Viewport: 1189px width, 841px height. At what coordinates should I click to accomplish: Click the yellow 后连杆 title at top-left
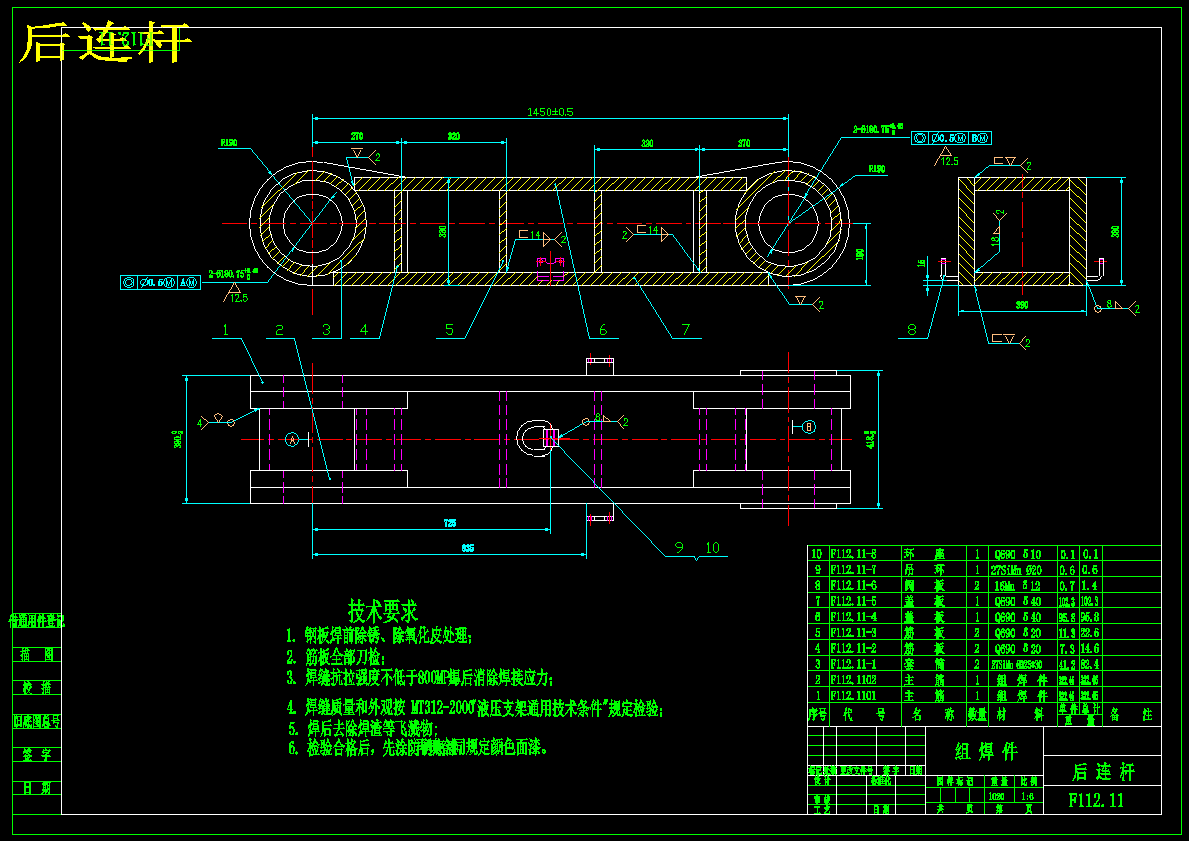[x=105, y=43]
